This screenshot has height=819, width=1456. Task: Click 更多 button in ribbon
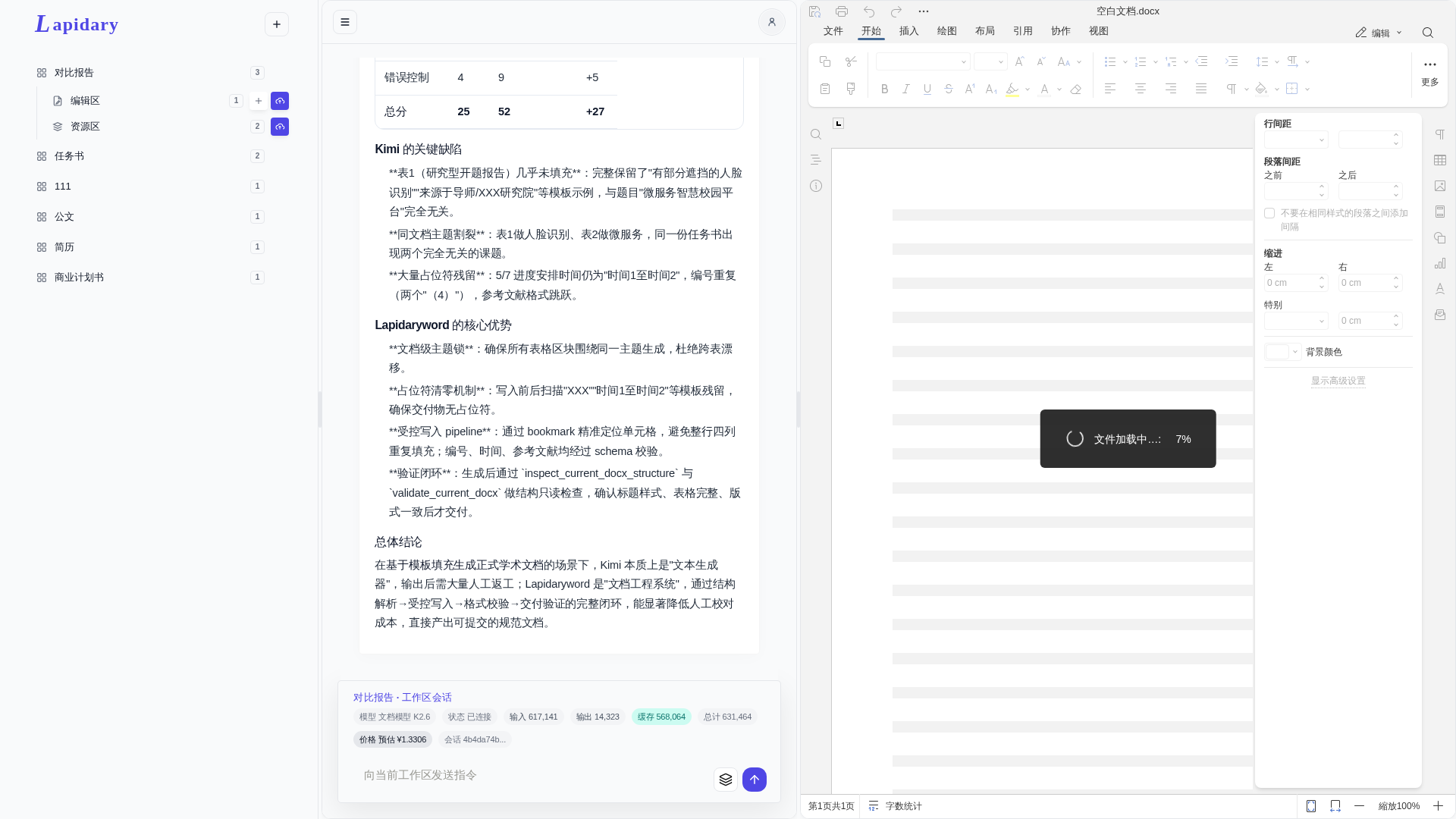click(1430, 73)
